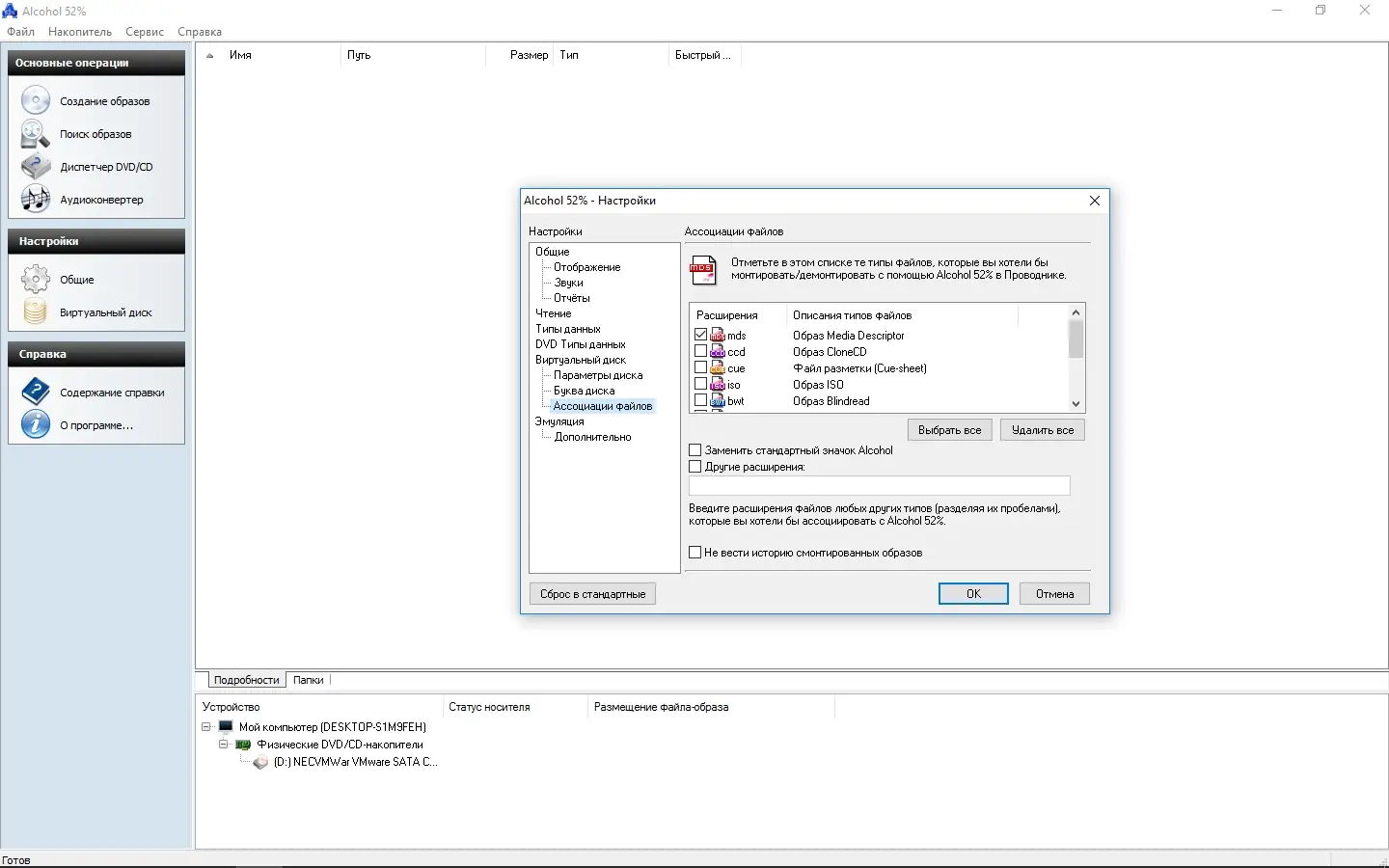Check 'Заменить стандартный значок Alcohol'

pyautogui.click(x=695, y=450)
